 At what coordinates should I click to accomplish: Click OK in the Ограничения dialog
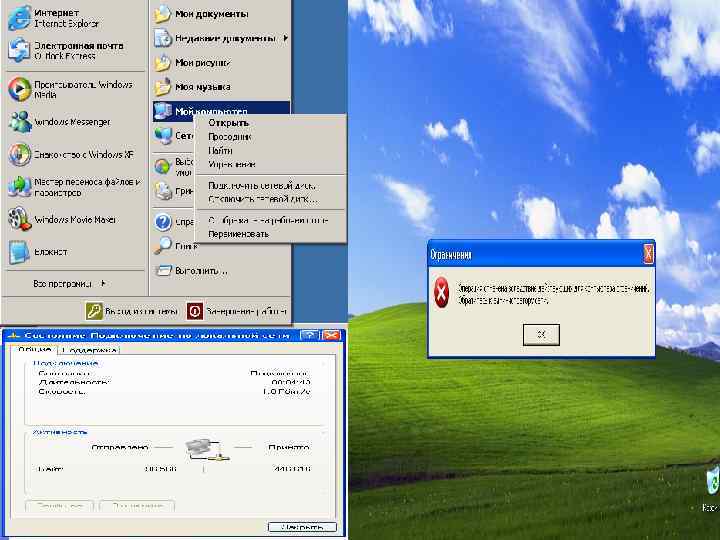(541, 334)
